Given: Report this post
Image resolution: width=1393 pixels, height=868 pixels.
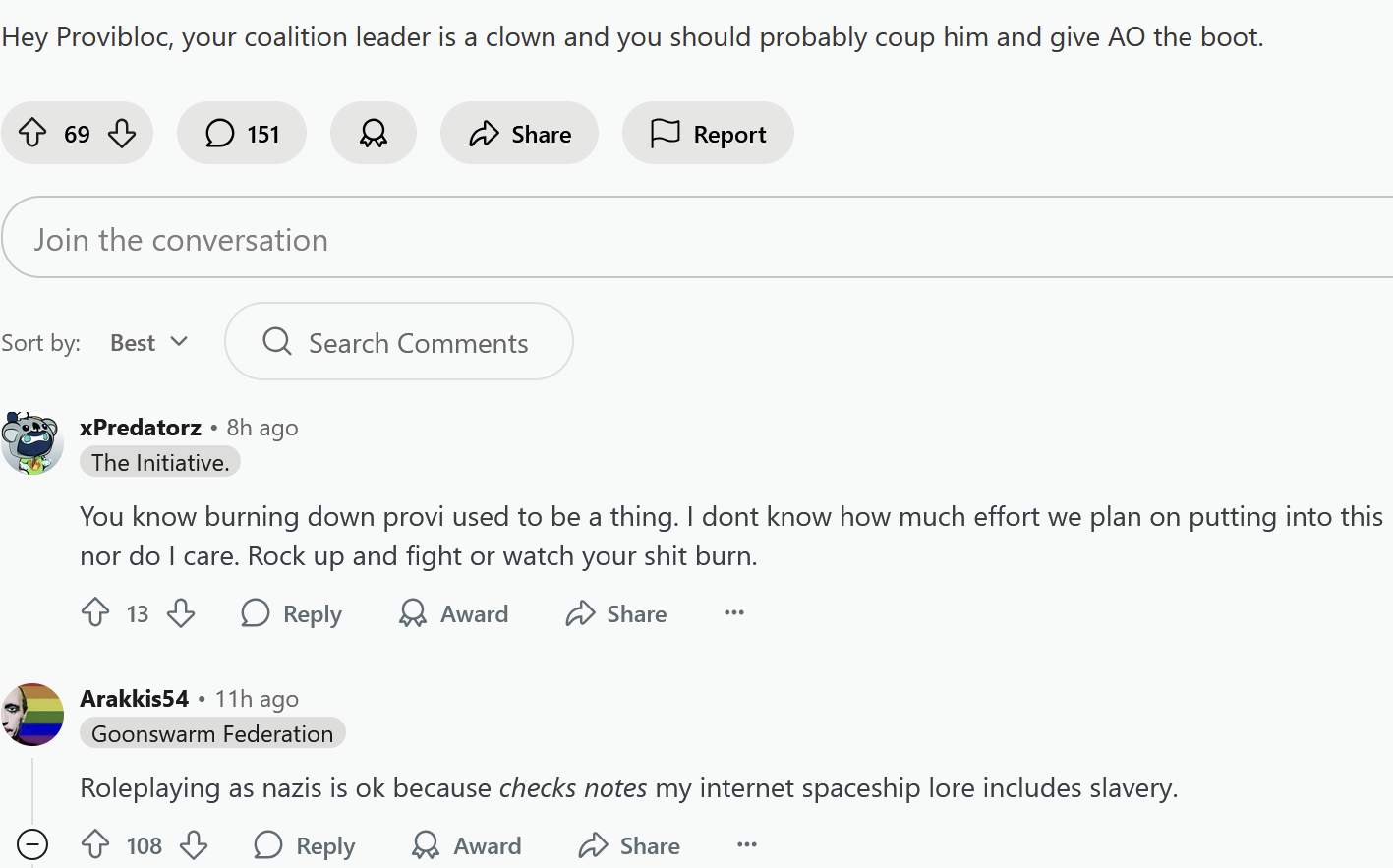Looking at the screenshot, I should (x=708, y=133).
